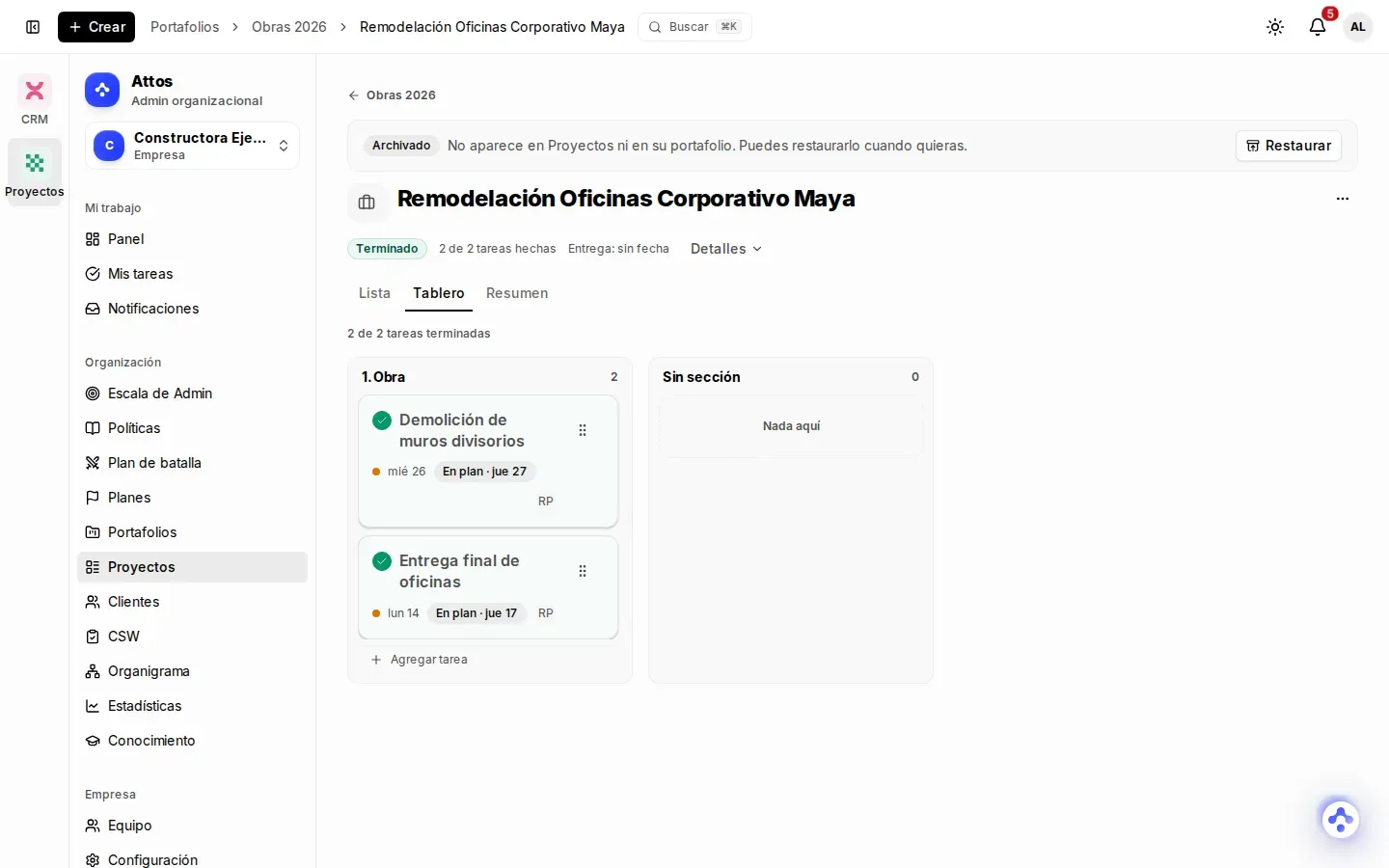The width and height of the screenshot is (1389, 868).
Task: Click the Clientes people icon
Action: [x=93, y=602]
